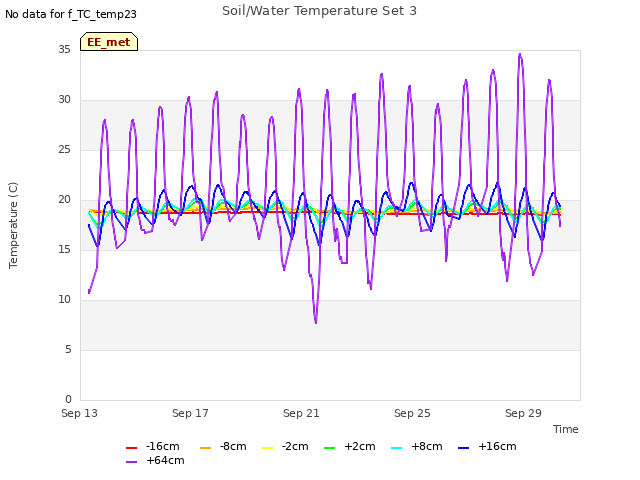Click the highest purple peak near Sep 29

point(520,54)
